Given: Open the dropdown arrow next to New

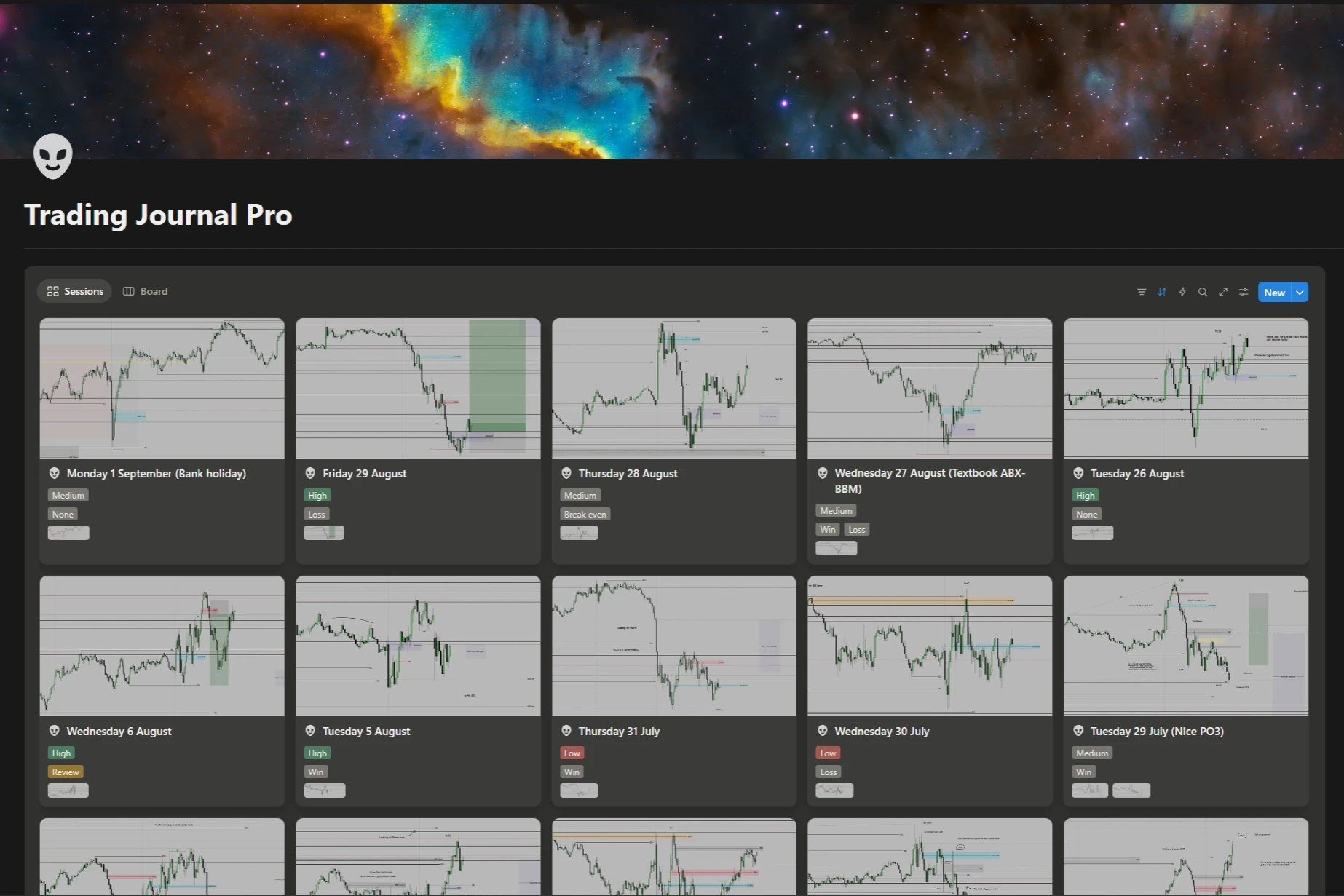Looking at the screenshot, I should (x=1300, y=291).
